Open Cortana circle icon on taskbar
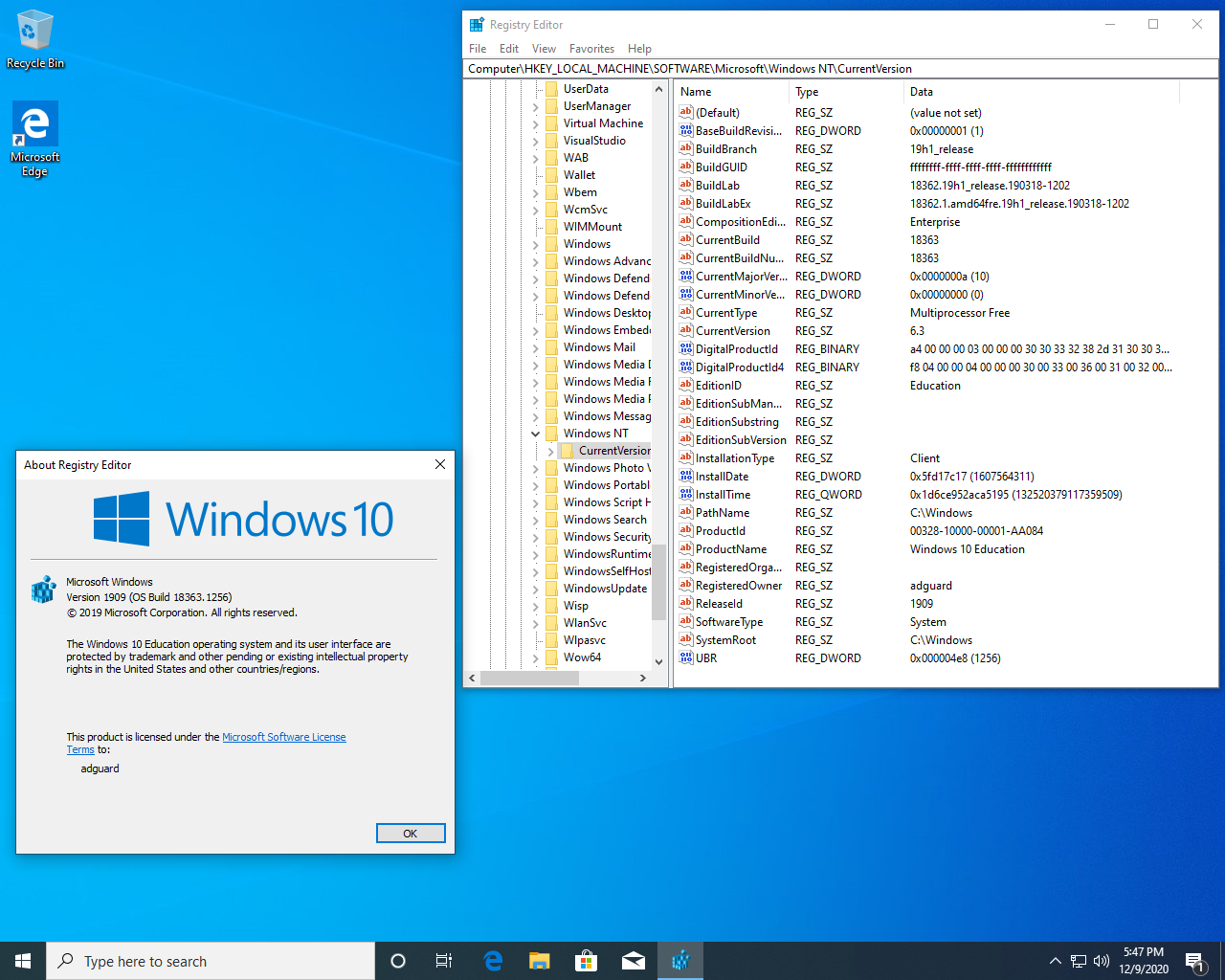The width and height of the screenshot is (1225, 980). [x=398, y=961]
